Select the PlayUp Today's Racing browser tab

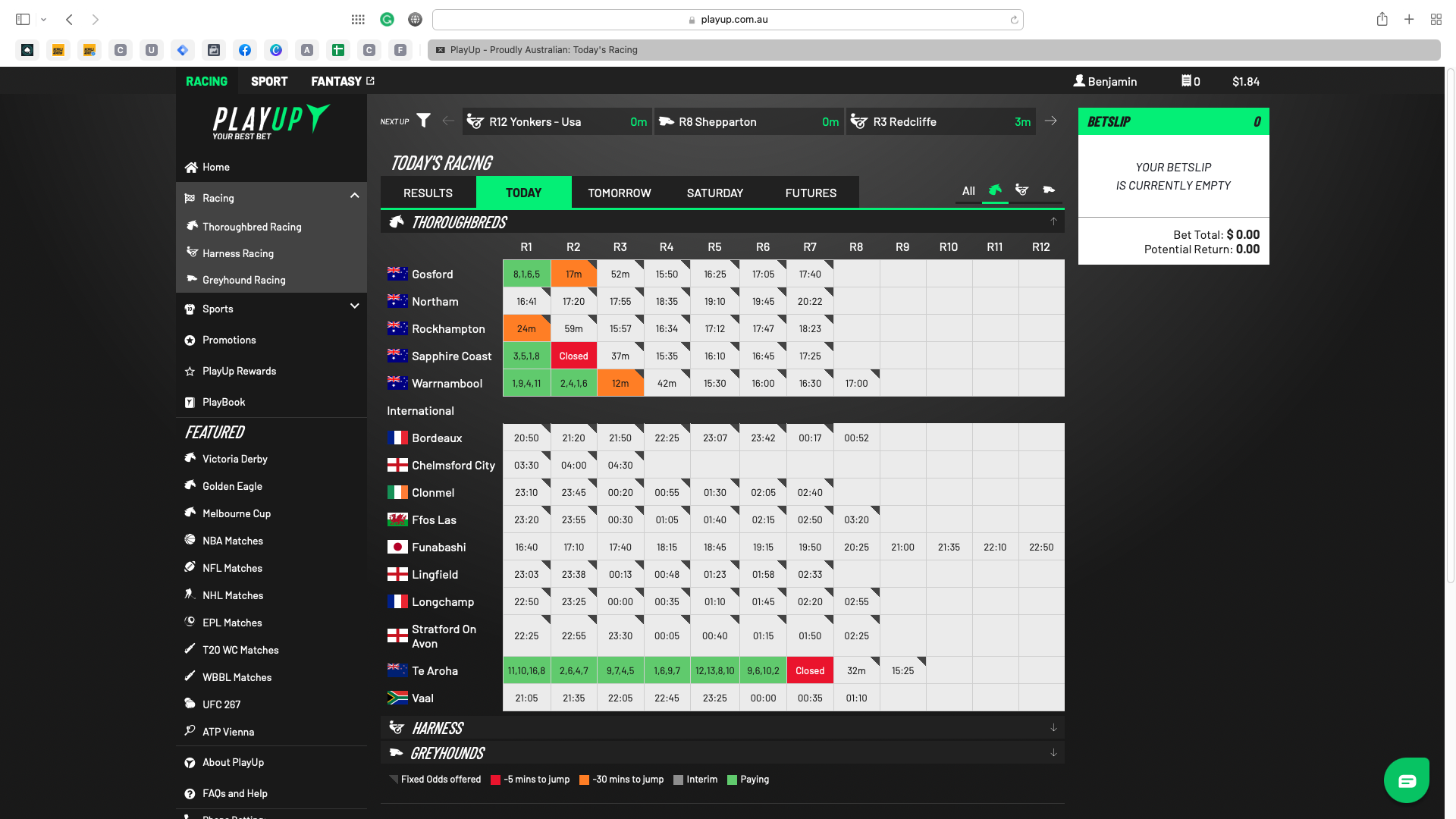coord(934,50)
